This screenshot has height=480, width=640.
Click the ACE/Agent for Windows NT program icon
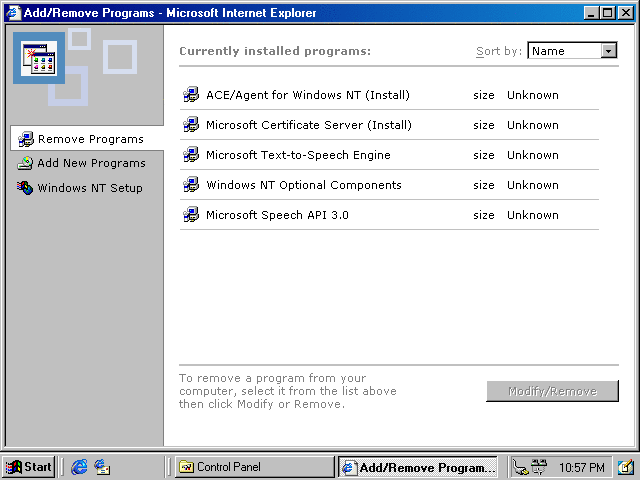tap(191, 95)
